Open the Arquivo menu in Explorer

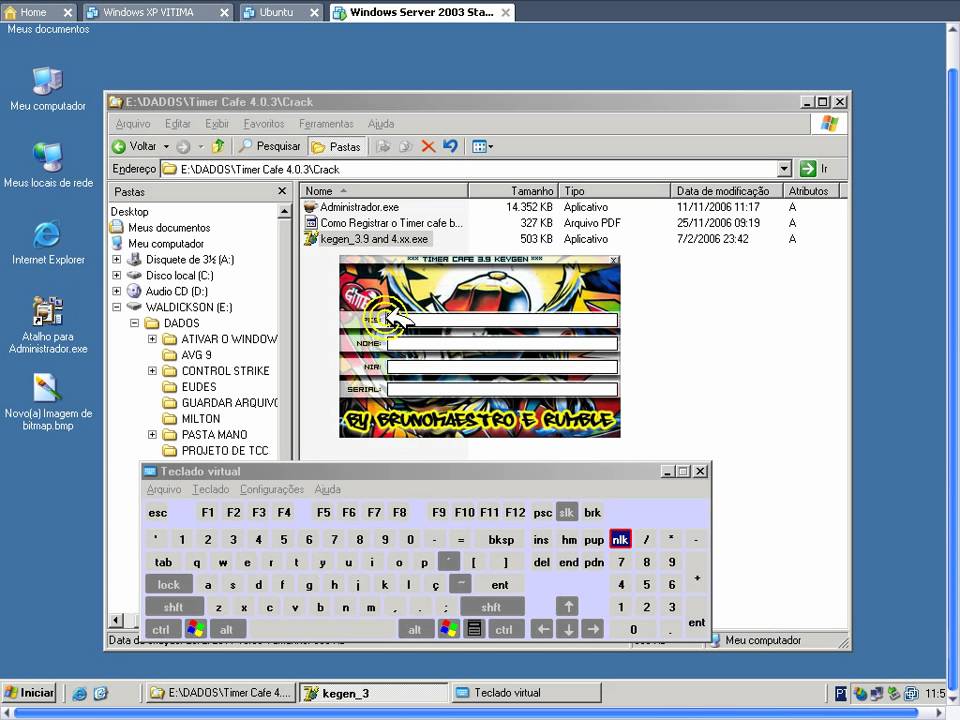133,124
